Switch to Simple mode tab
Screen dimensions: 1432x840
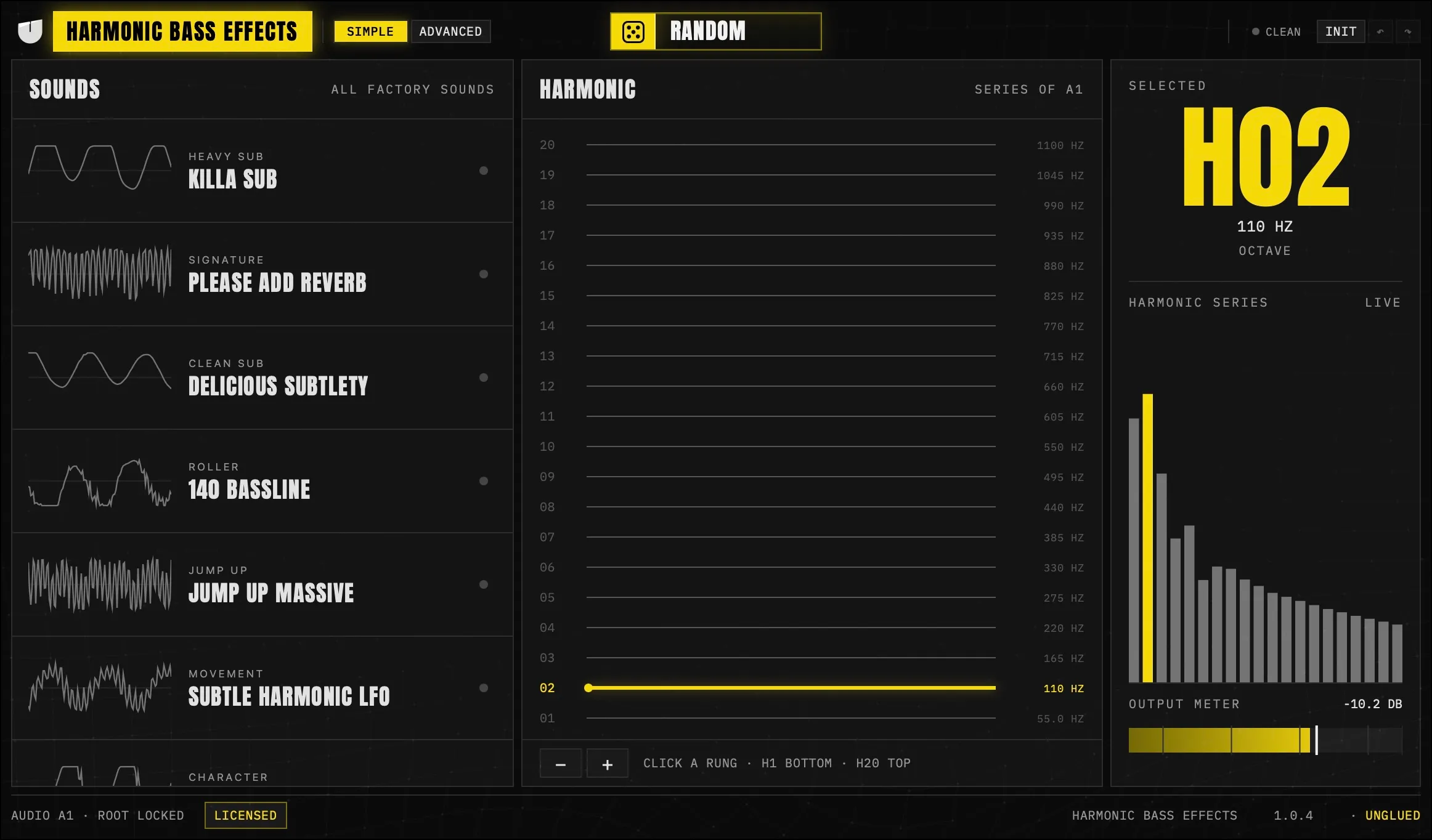[370, 31]
